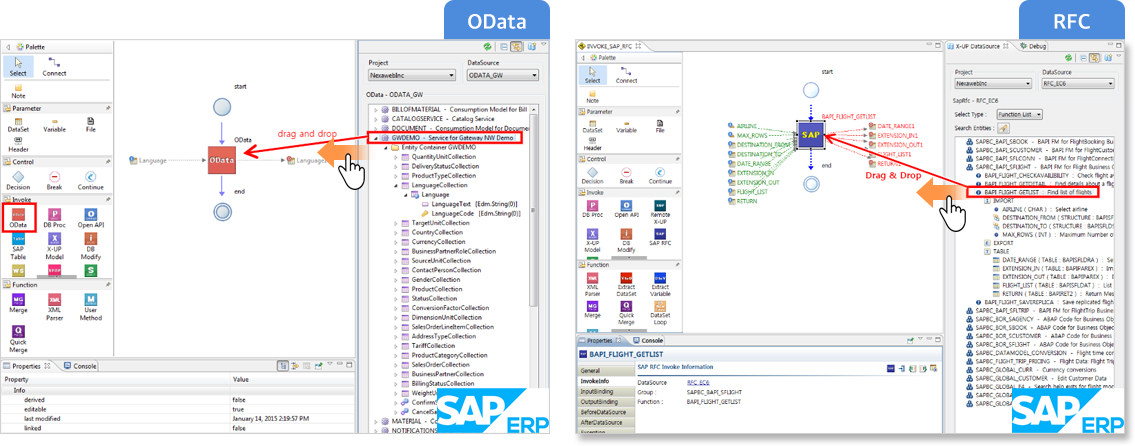
Task: Open the Debug tab in the RFC window
Action: coord(1032,46)
